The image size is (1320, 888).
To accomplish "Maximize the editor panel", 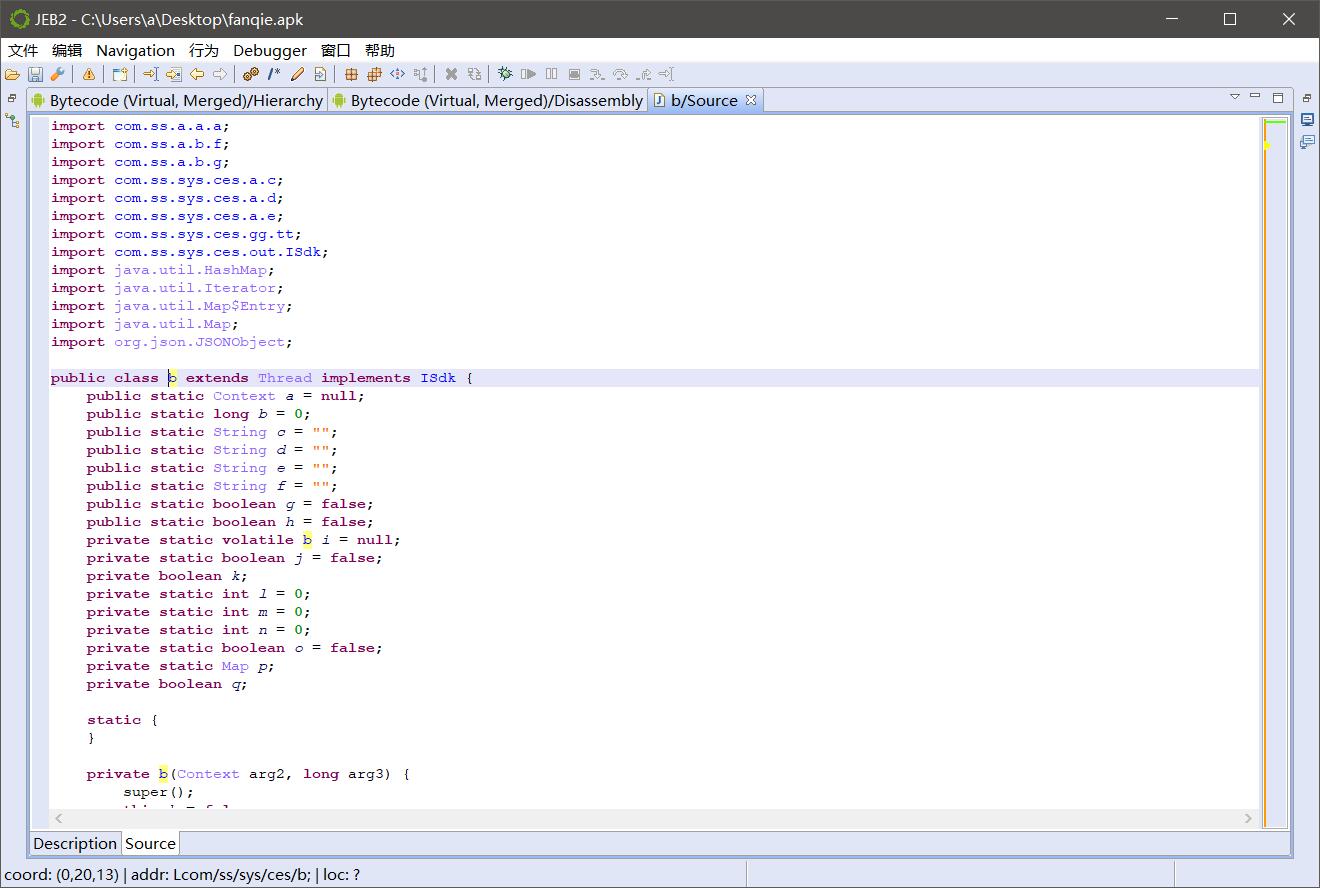I will coord(1278,97).
